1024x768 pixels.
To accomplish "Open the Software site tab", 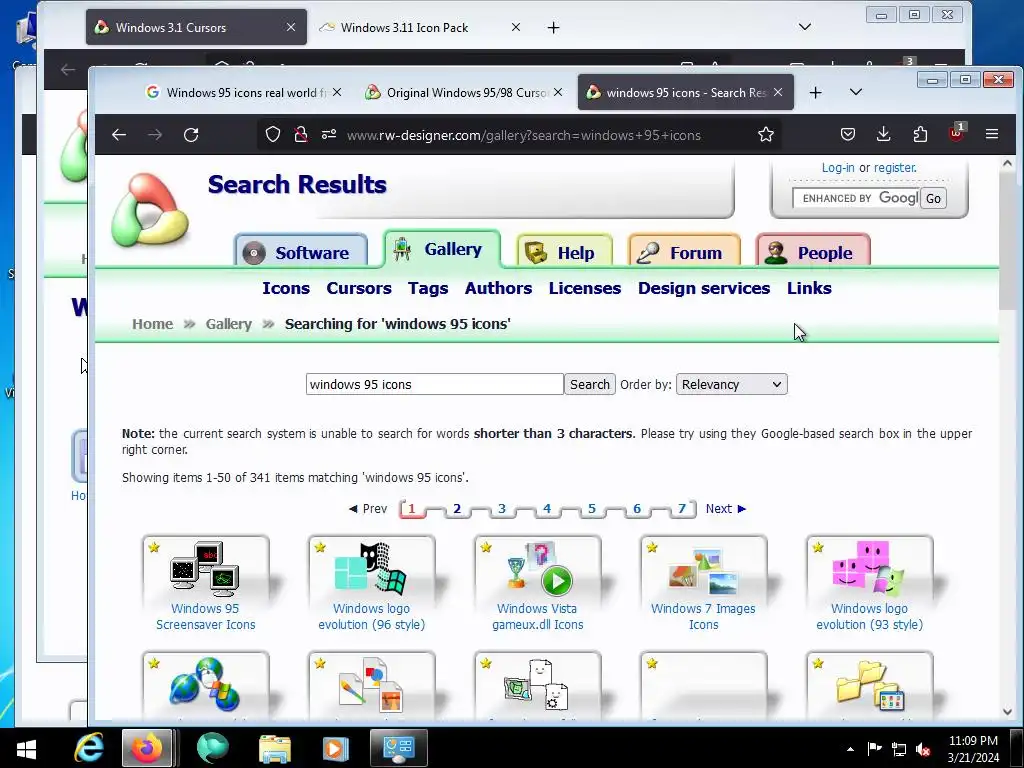I will 301,252.
